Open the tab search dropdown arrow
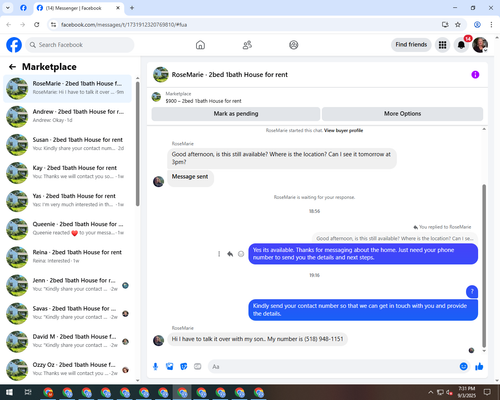This screenshot has width=500, height=400. tap(8, 8)
